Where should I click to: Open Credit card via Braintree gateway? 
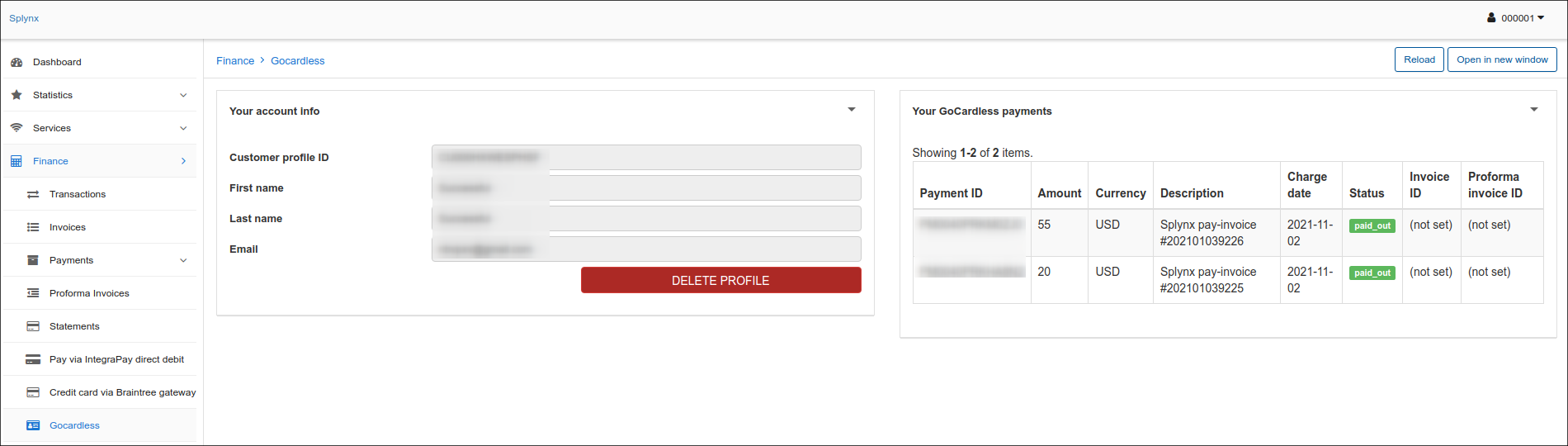tap(123, 392)
